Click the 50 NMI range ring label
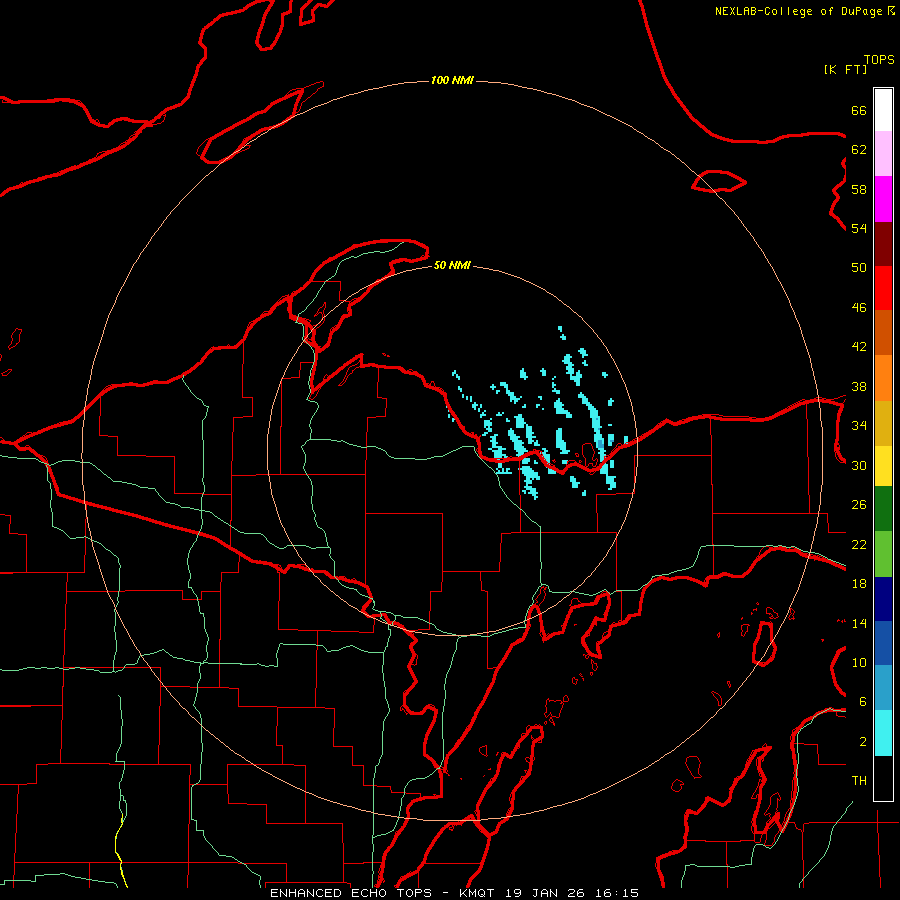 [x=452, y=265]
